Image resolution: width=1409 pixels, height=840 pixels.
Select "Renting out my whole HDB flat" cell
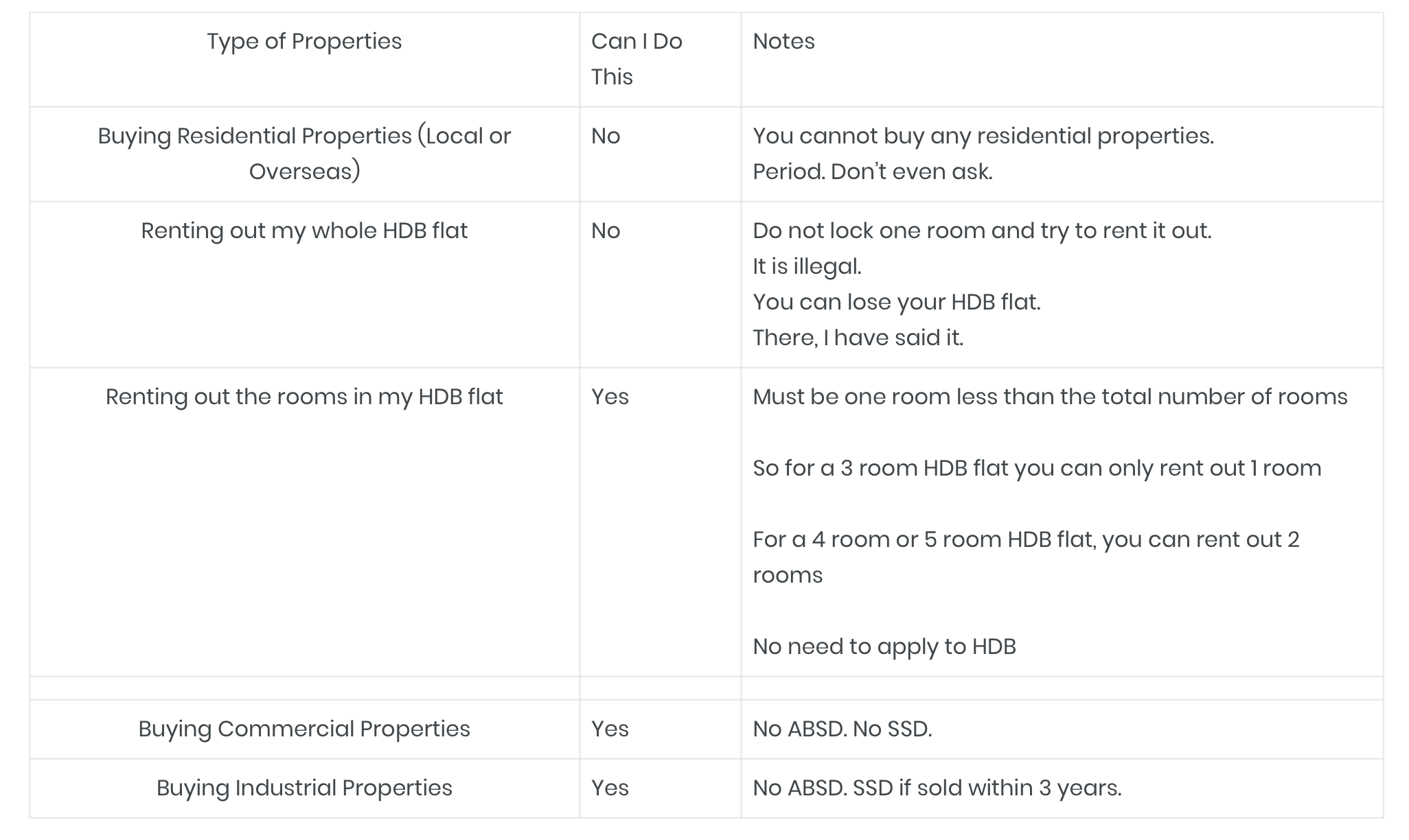pyautogui.click(x=304, y=231)
